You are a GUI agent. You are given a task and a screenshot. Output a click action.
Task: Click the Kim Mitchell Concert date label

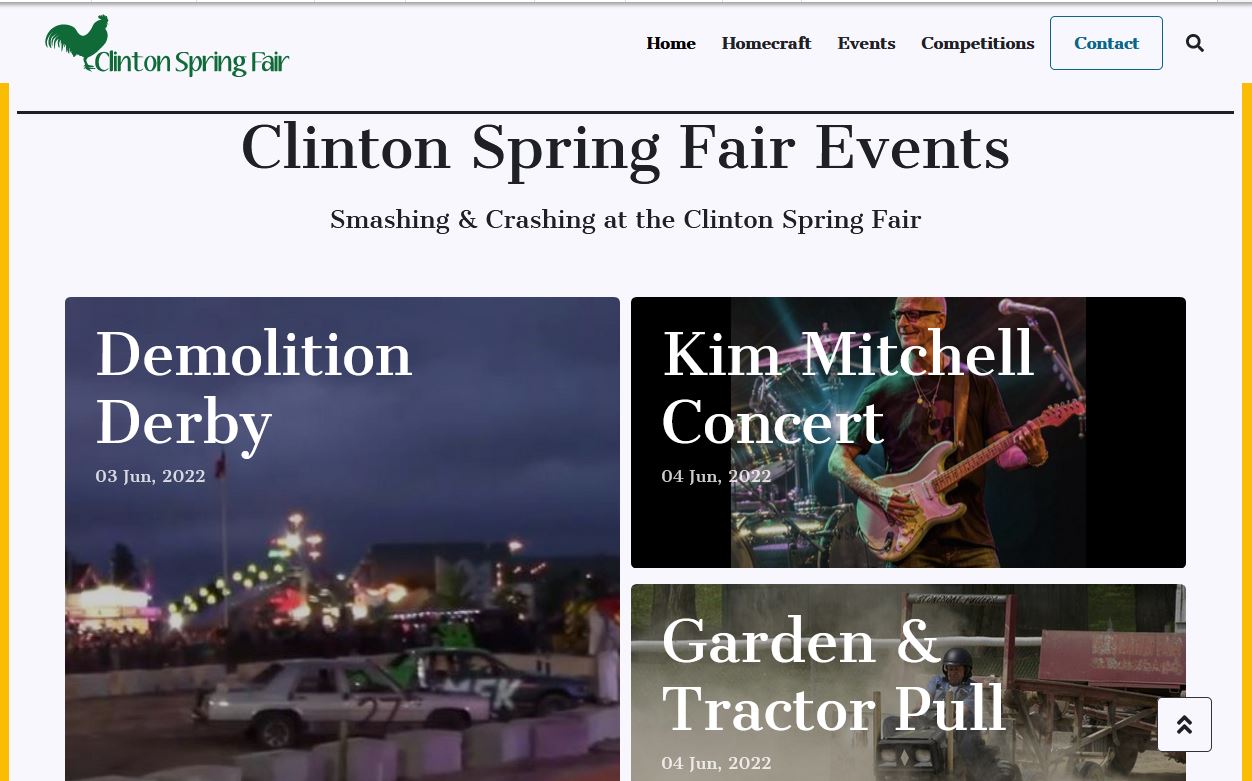pos(716,476)
